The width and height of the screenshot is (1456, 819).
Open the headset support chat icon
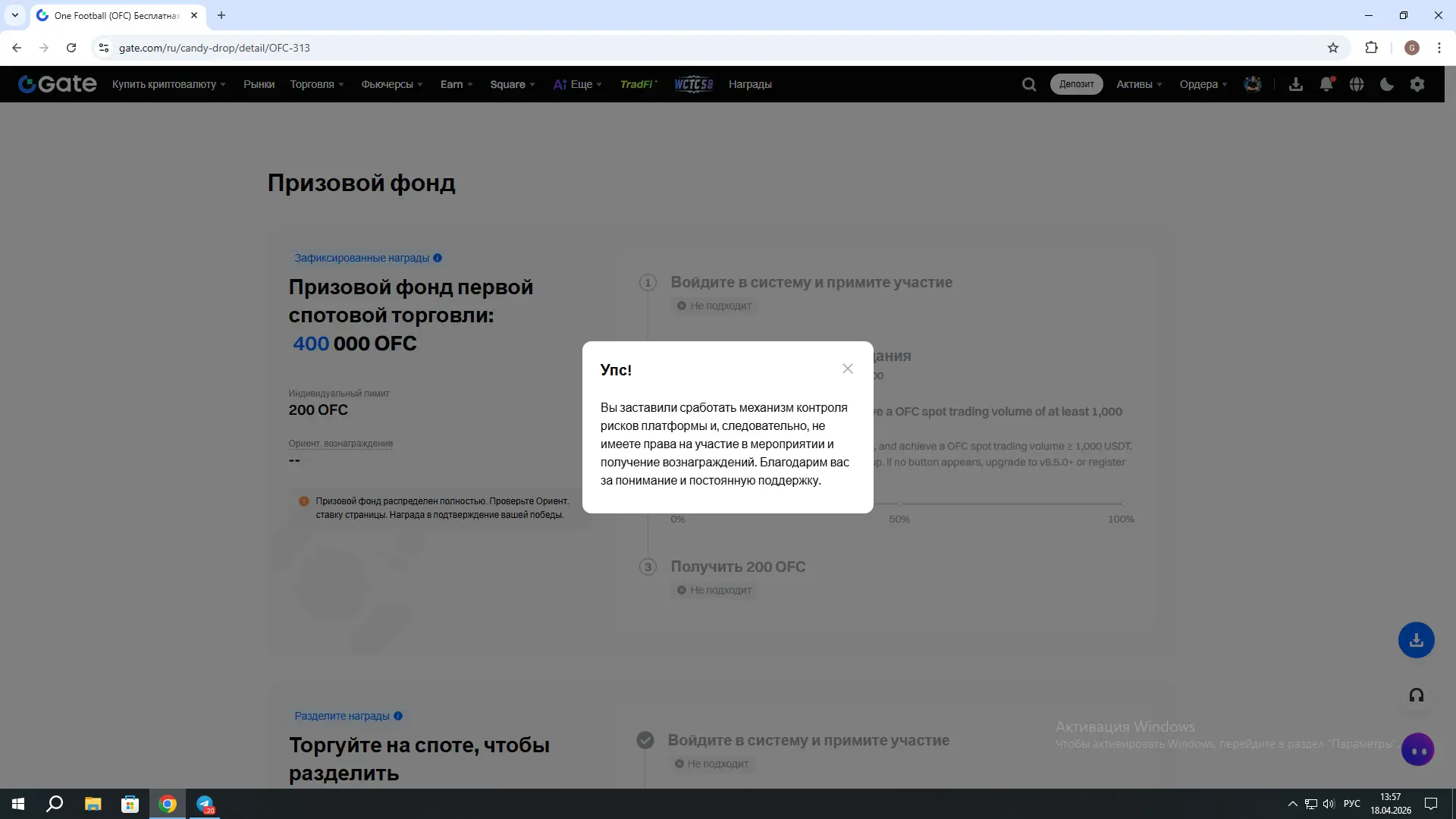pyautogui.click(x=1416, y=695)
